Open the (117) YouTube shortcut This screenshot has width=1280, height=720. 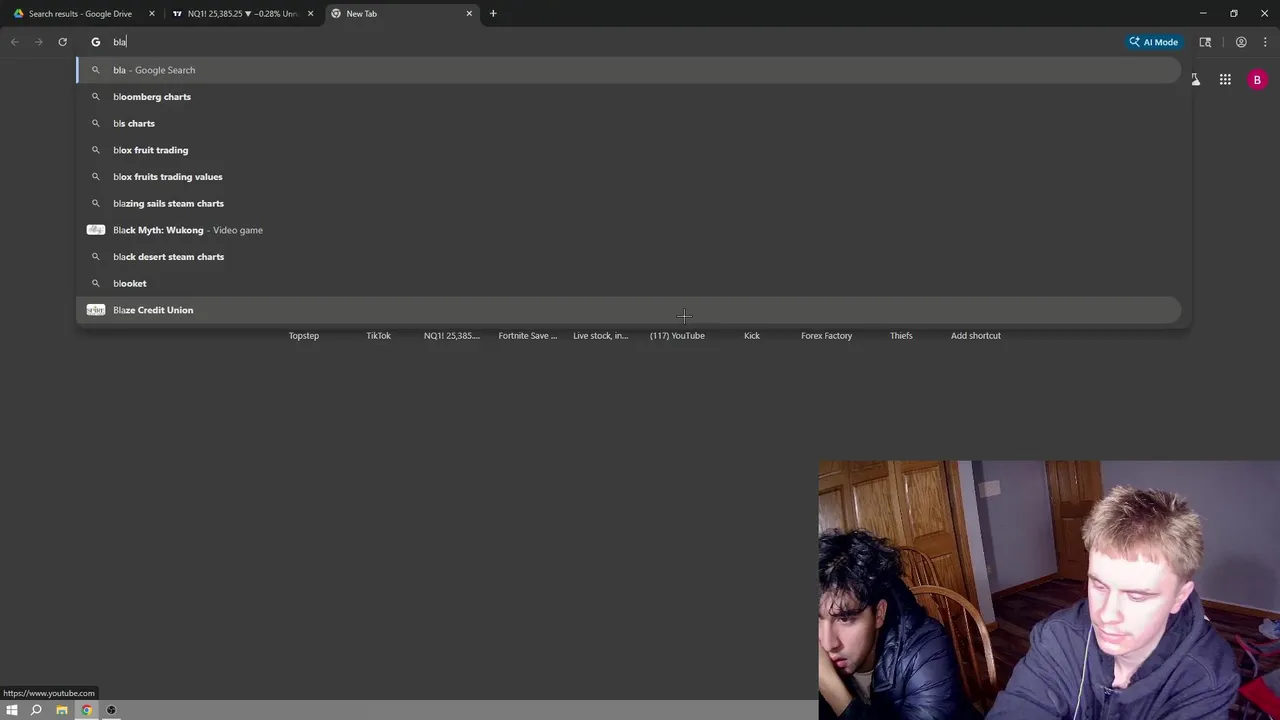click(x=677, y=335)
